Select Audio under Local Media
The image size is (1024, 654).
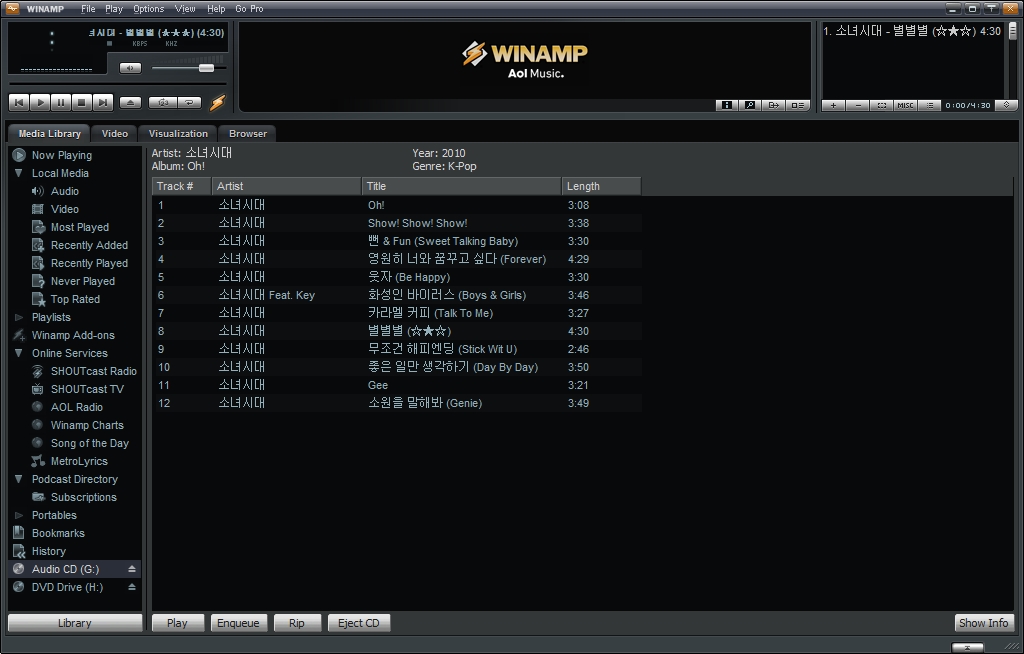(65, 191)
